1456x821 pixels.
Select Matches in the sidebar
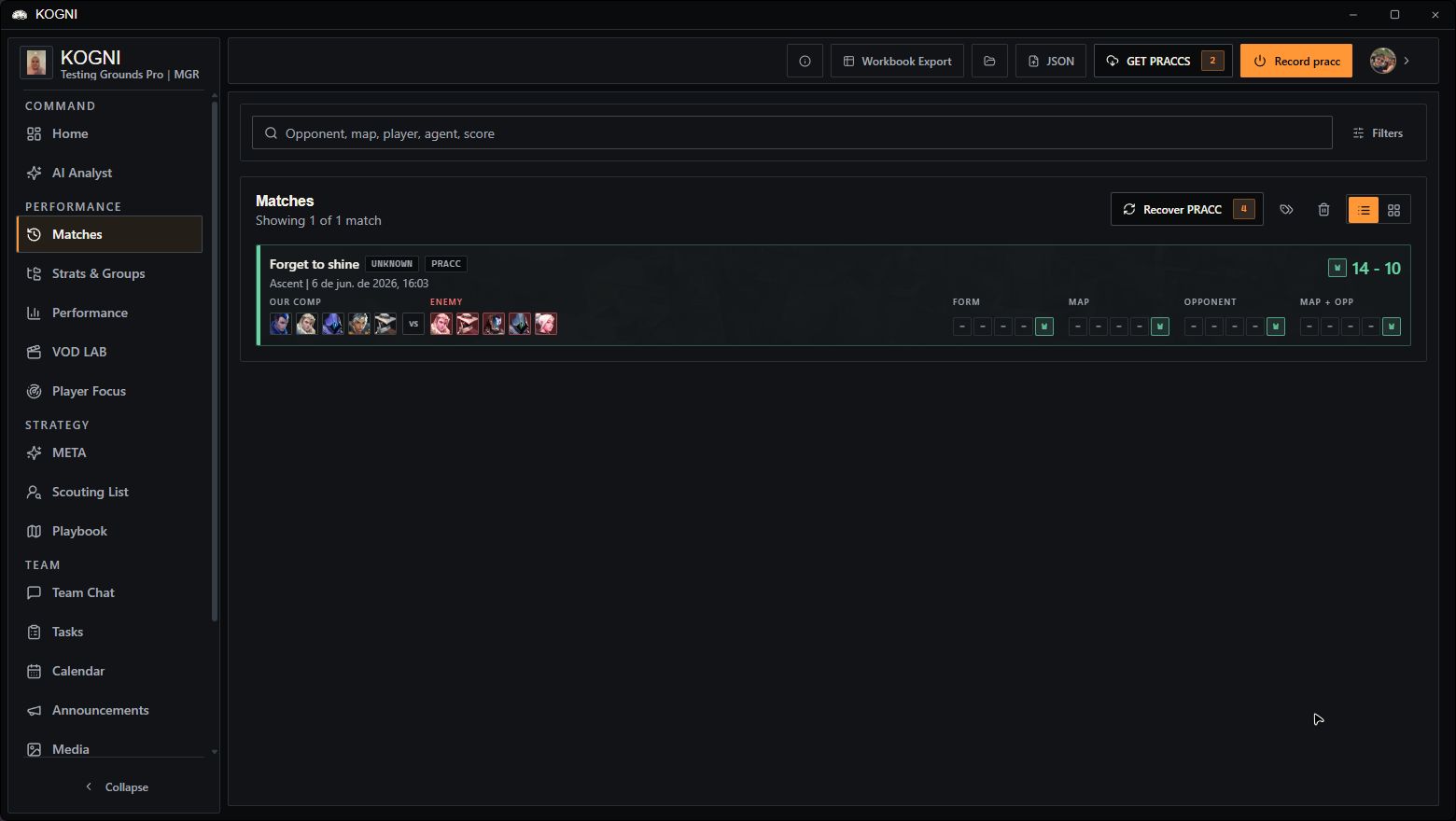point(109,234)
